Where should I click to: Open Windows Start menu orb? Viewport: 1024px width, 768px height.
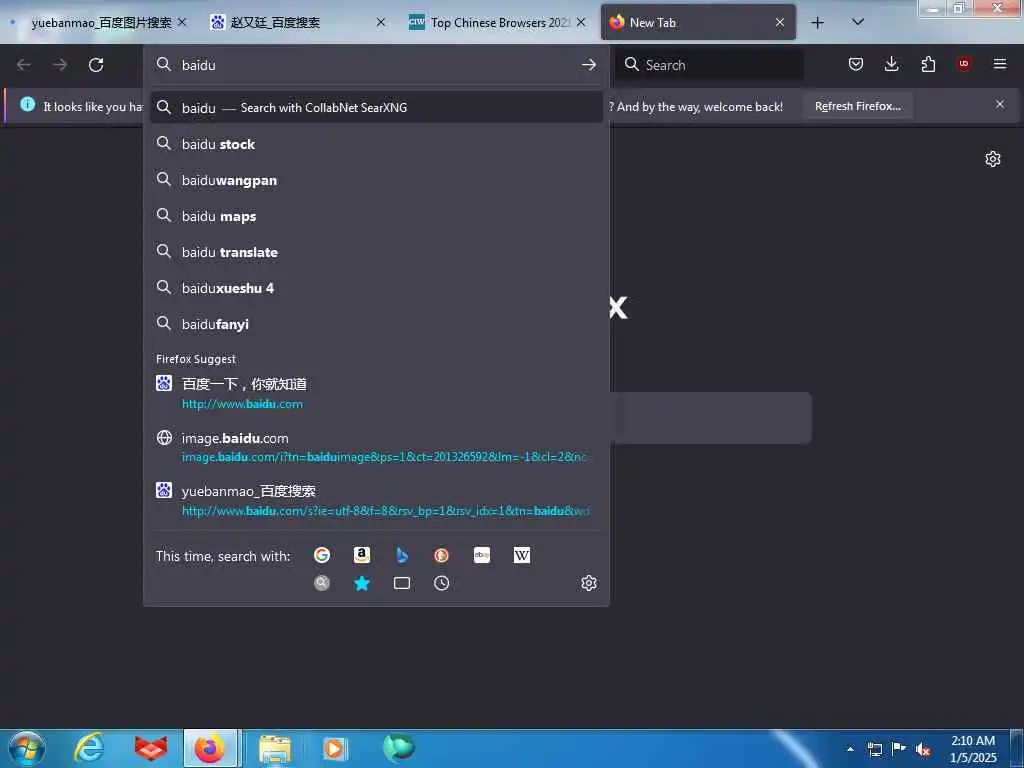coord(27,748)
